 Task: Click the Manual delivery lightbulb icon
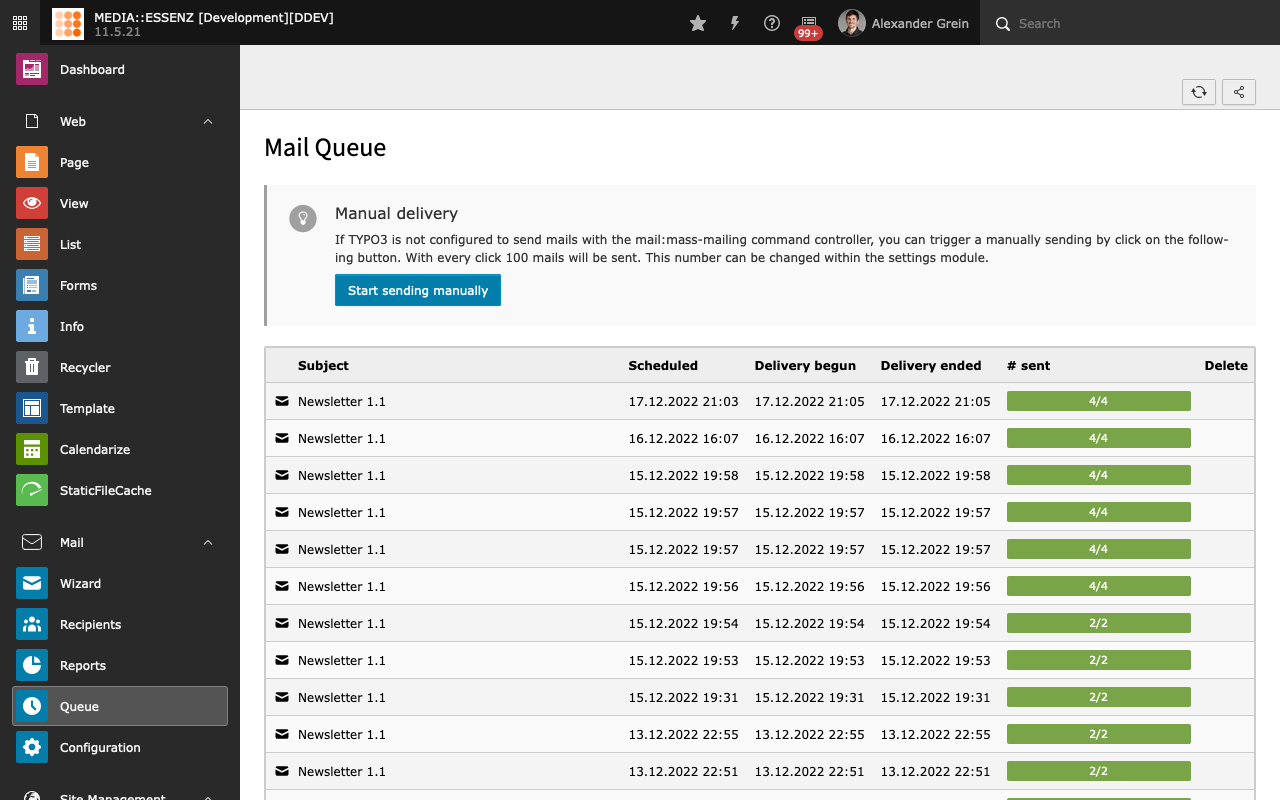tap(303, 218)
